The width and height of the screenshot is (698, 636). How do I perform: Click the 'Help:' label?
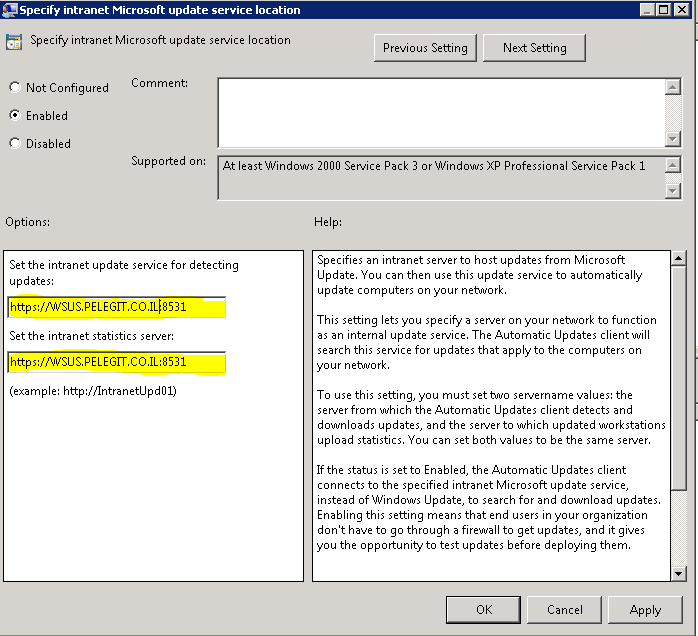(328, 222)
